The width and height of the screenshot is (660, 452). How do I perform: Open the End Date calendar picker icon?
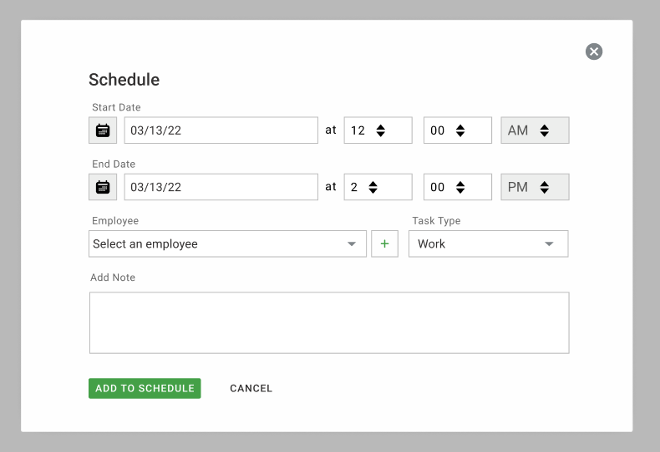(103, 187)
